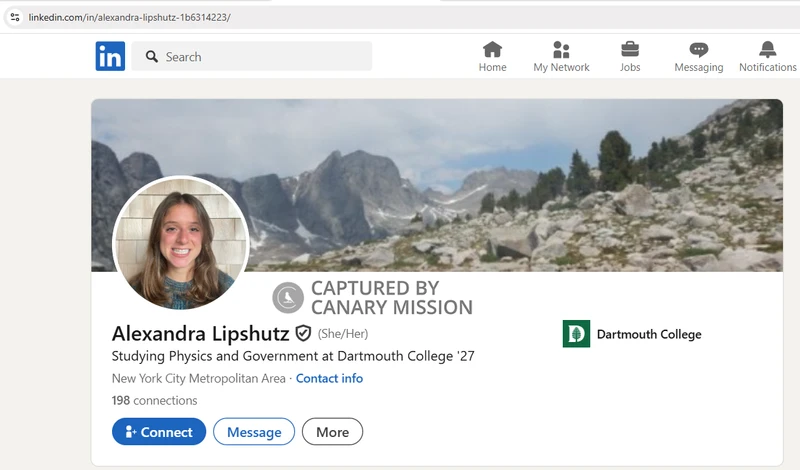Viewport: 800px width, 470px height.
Task: Open the Messaging chat icon
Action: click(698, 50)
